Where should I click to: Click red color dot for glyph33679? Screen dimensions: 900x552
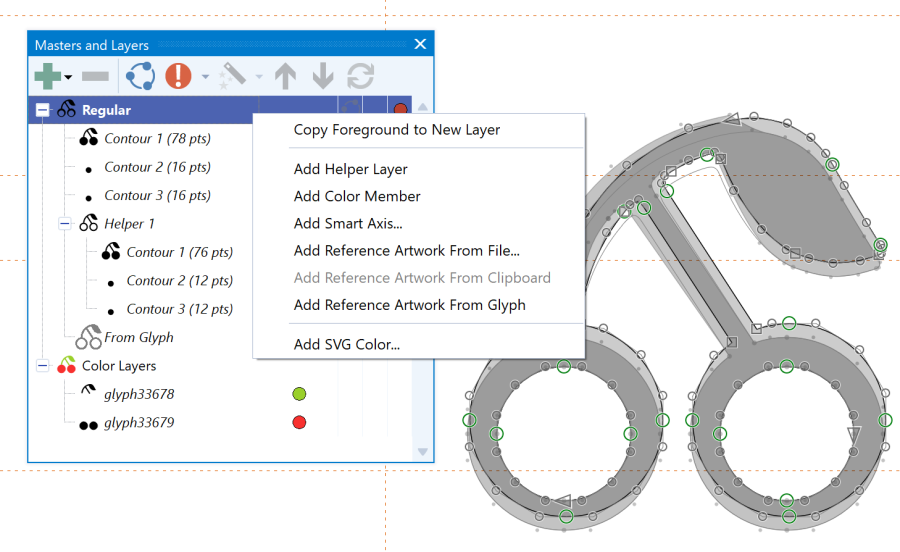pos(299,422)
